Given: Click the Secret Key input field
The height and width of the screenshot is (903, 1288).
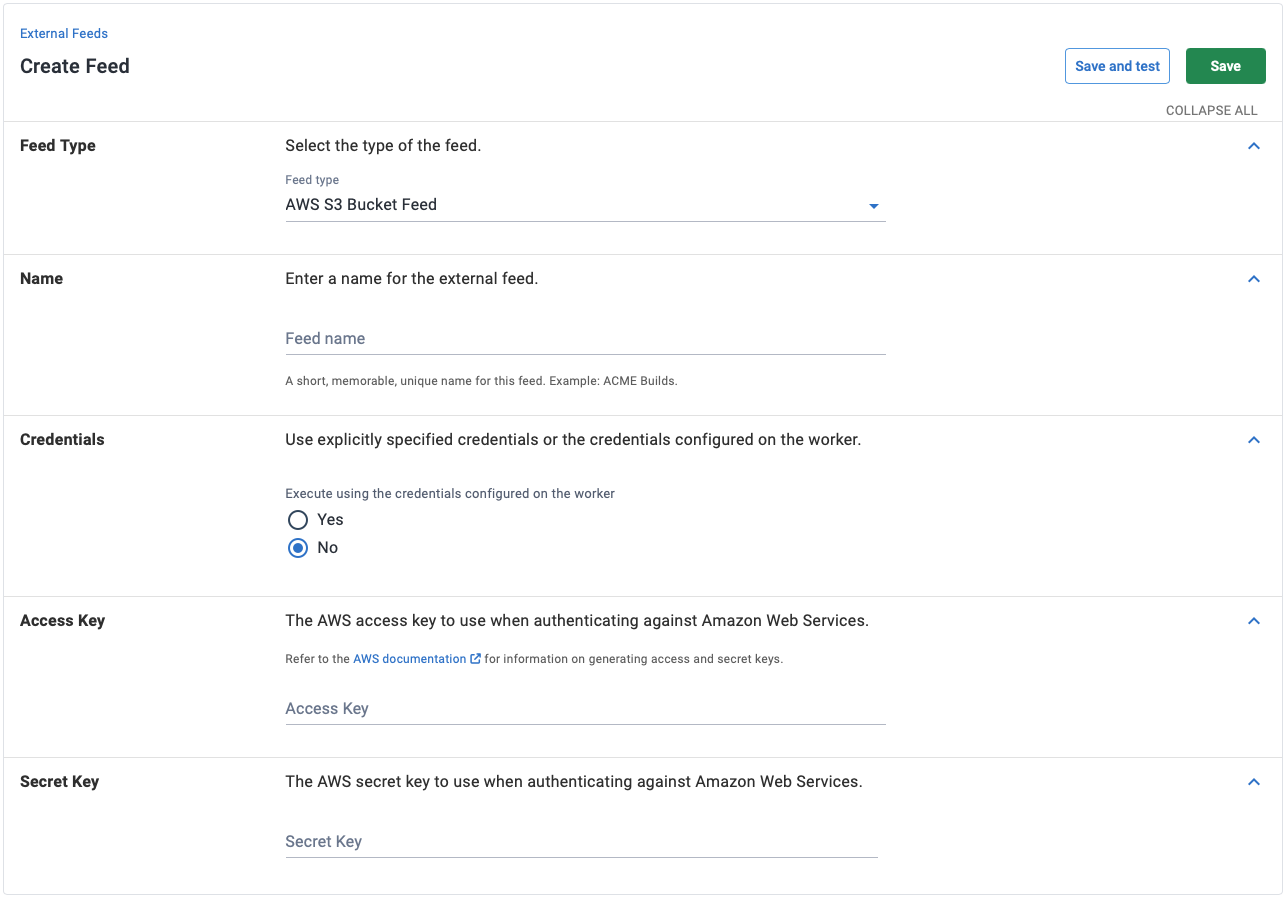Looking at the screenshot, I should pos(581,842).
